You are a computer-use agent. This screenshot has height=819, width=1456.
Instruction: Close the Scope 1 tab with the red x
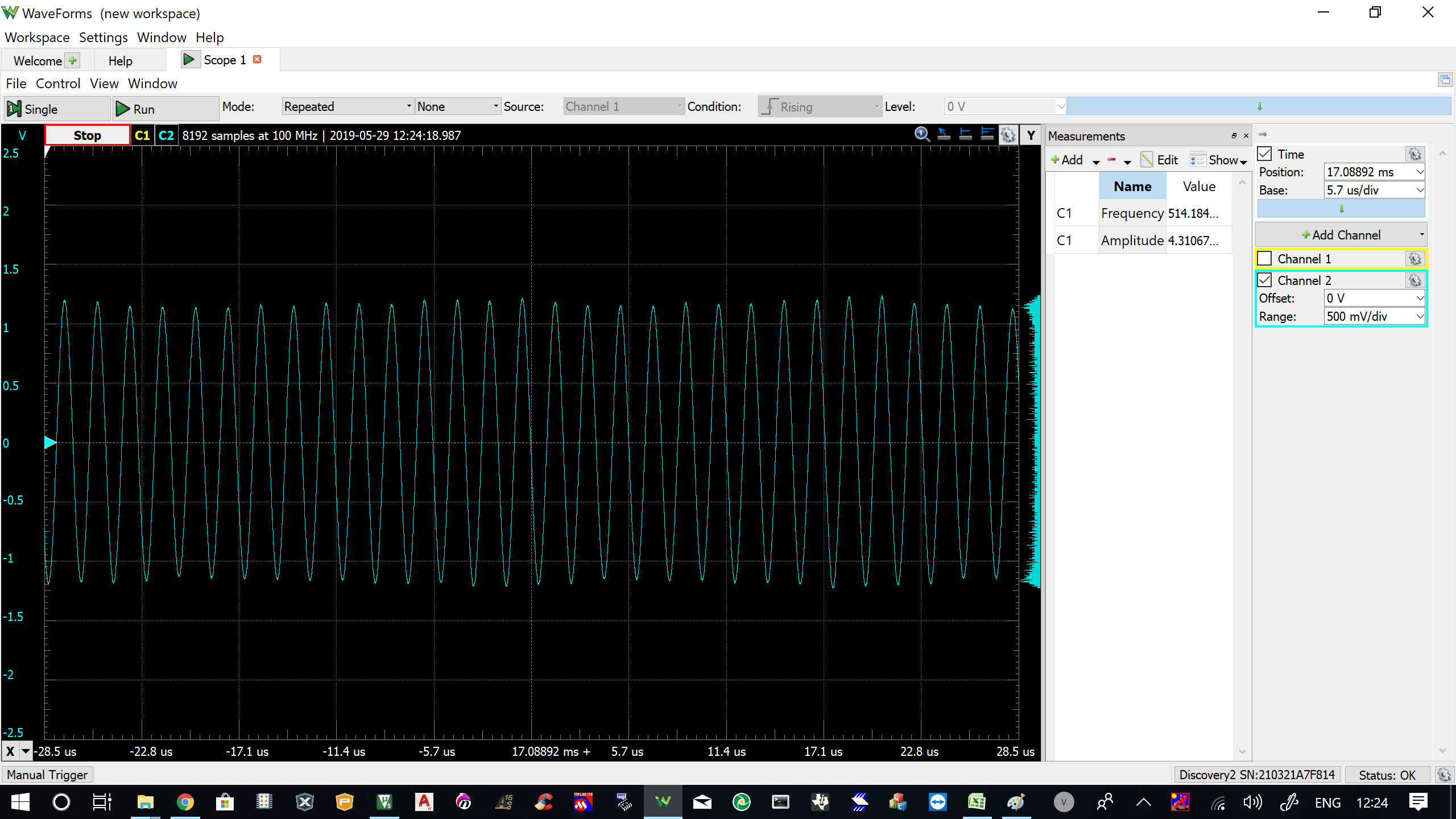click(x=257, y=59)
